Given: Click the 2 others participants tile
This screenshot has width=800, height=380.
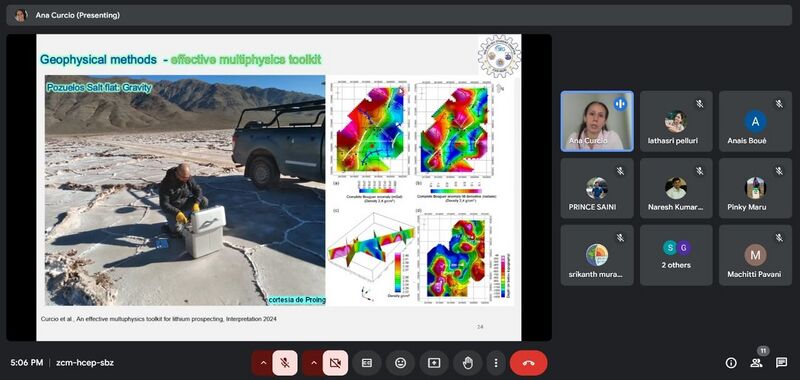Looking at the screenshot, I should 677,255.
